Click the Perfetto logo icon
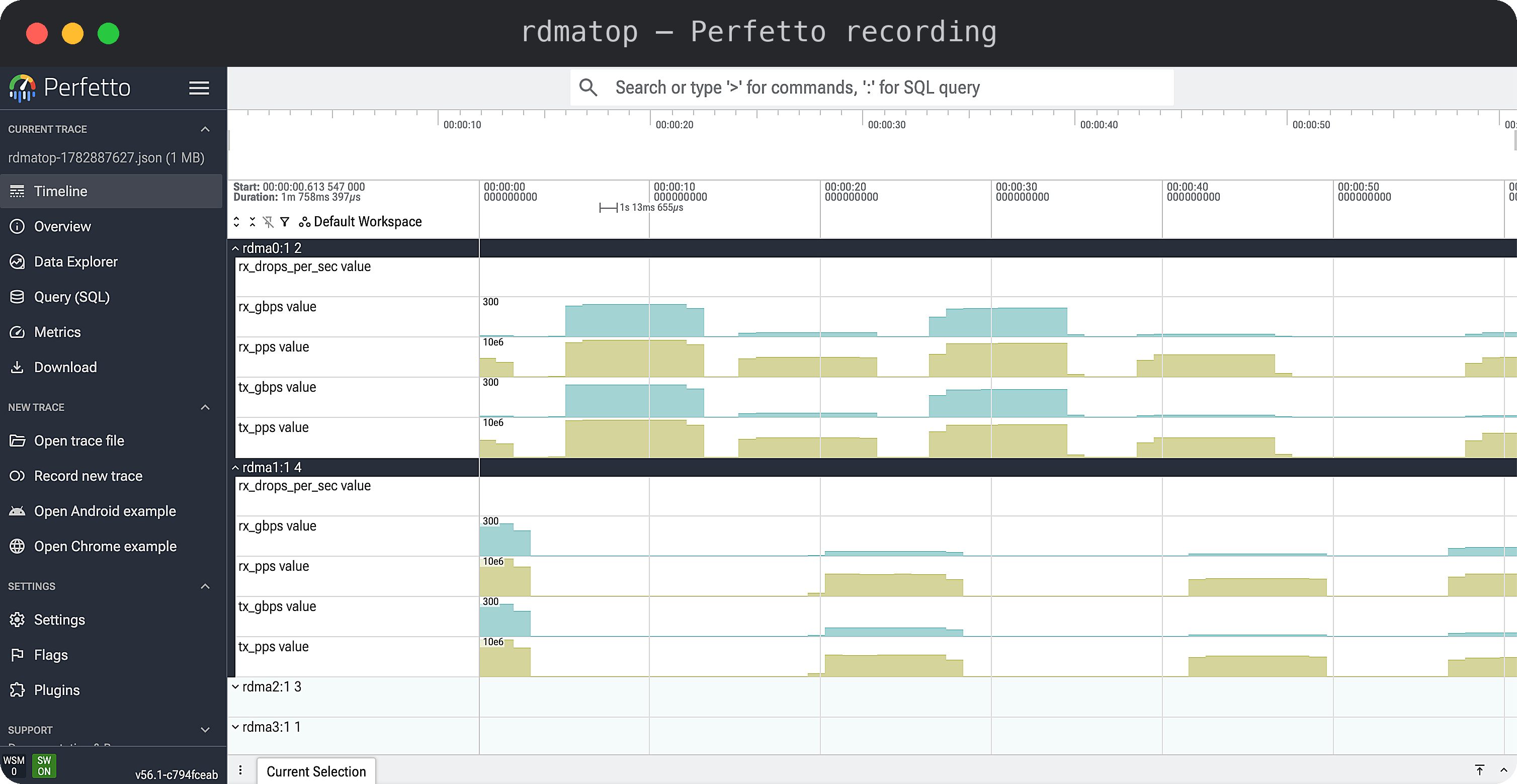1517x784 pixels. [23, 88]
